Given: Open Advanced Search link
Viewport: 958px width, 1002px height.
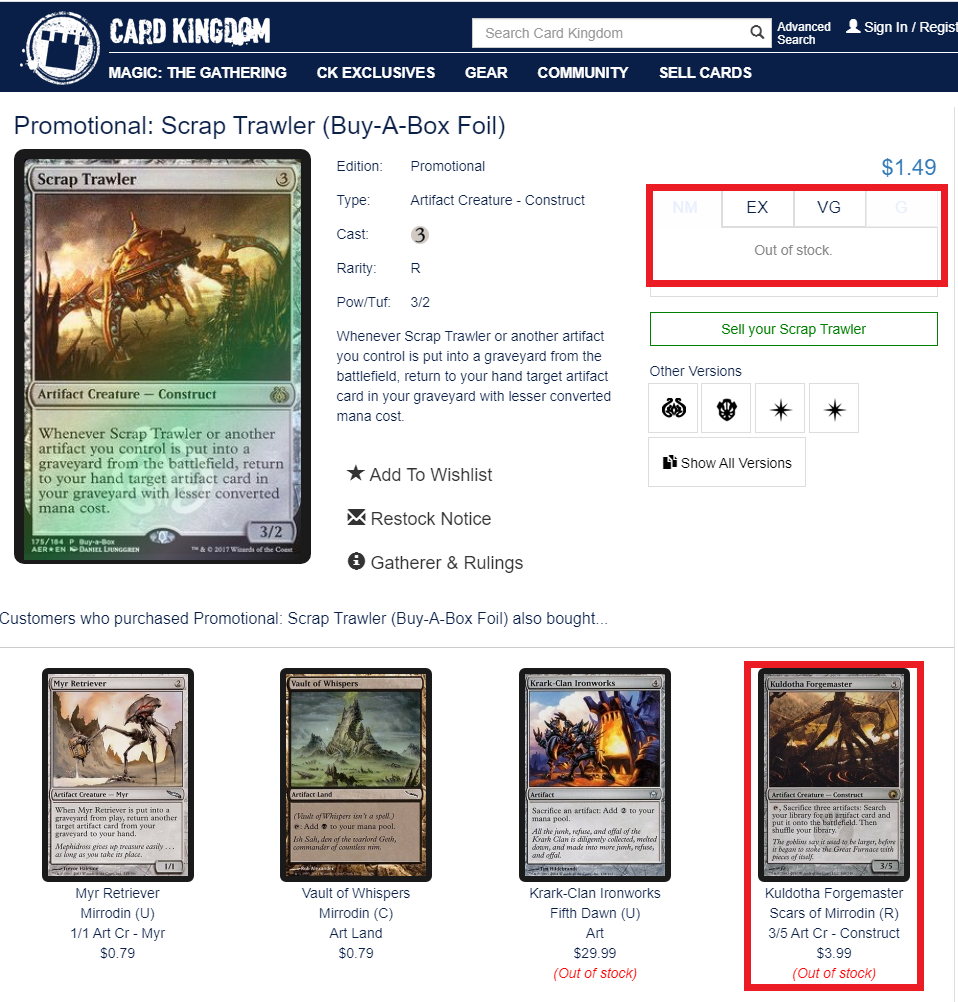Looking at the screenshot, I should pyautogui.click(x=803, y=33).
